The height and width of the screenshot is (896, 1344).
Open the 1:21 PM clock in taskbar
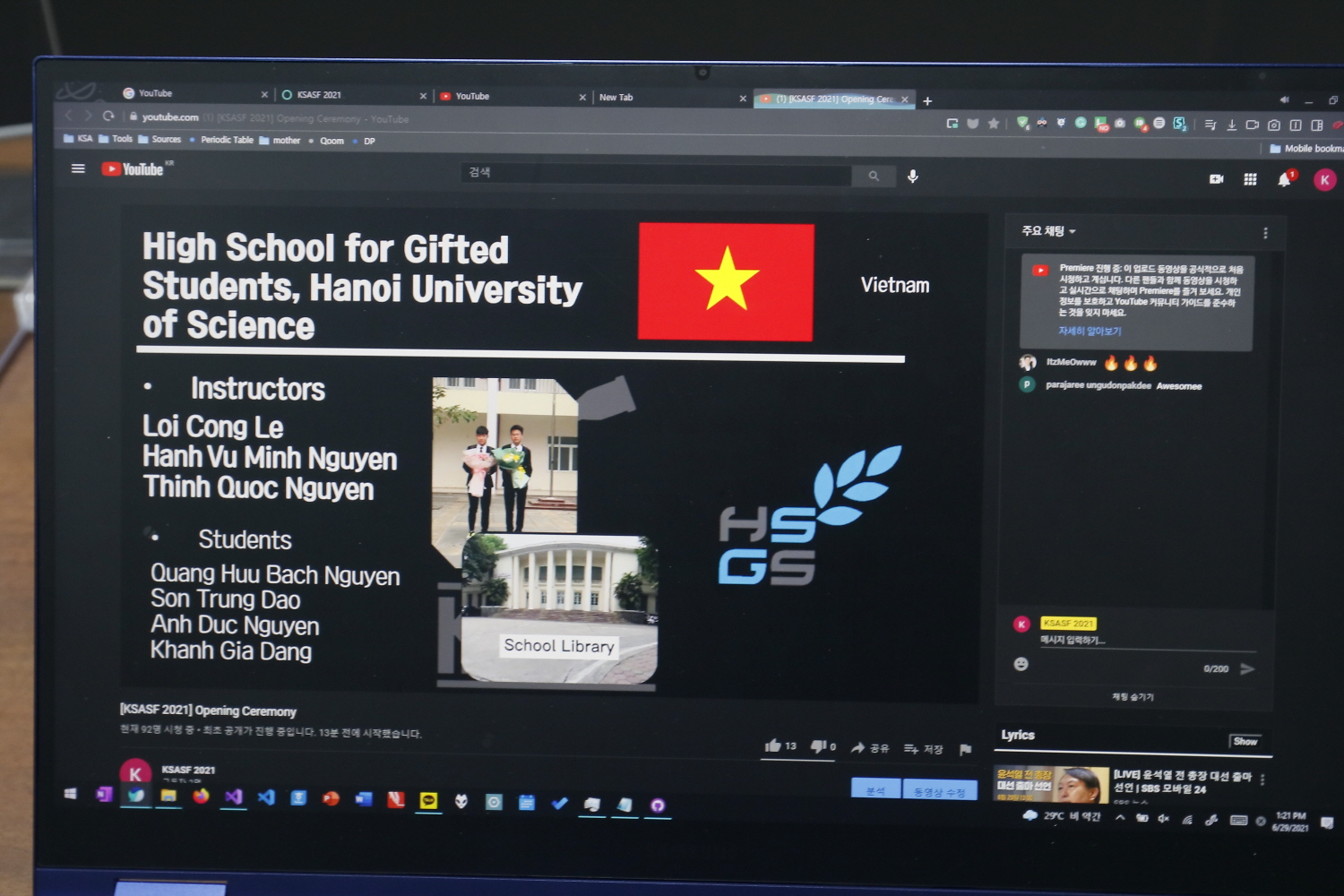click(x=1290, y=822)
